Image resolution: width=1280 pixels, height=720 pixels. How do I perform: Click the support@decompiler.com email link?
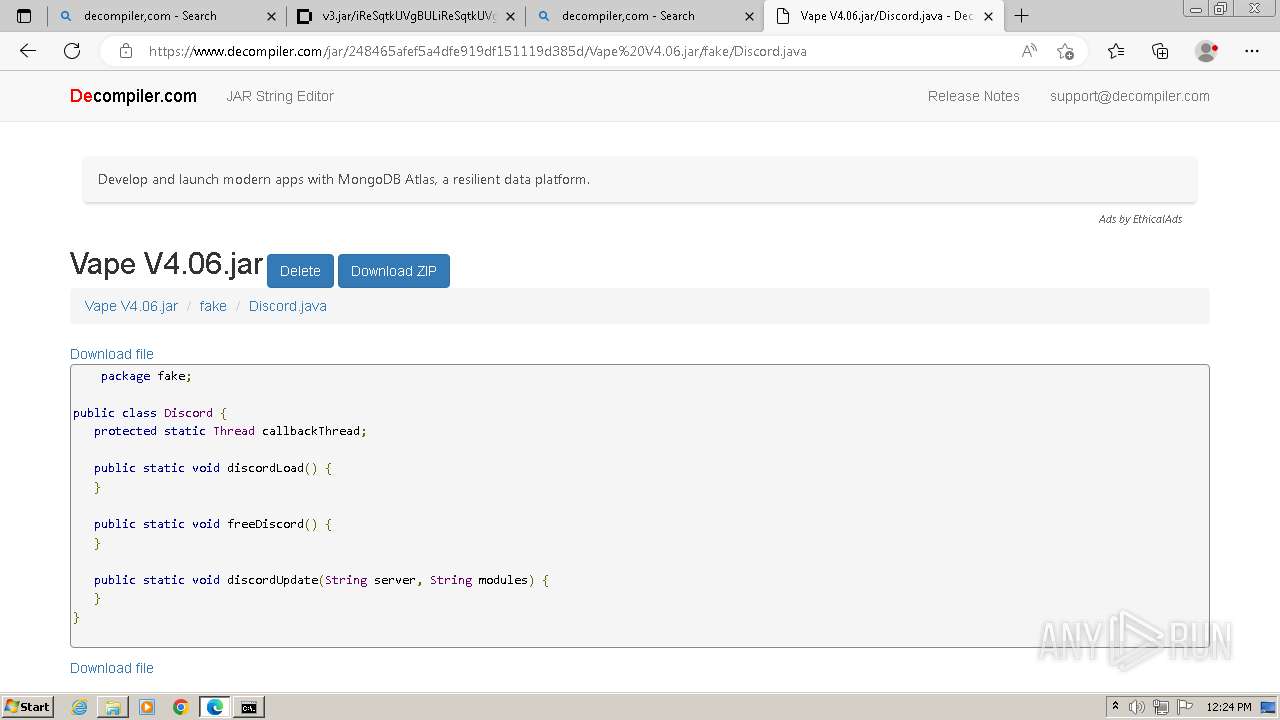coord(1130,96)
